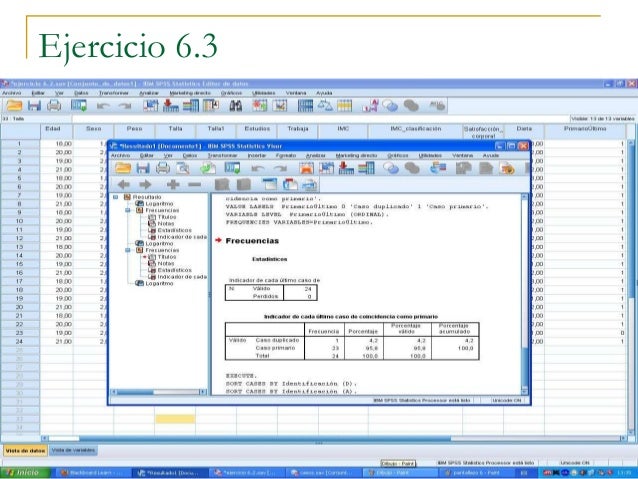This screenshot has width=638, height=479.
Task: Undo last action in Data Editor toolbar
Action: click(x=103, y=106)
